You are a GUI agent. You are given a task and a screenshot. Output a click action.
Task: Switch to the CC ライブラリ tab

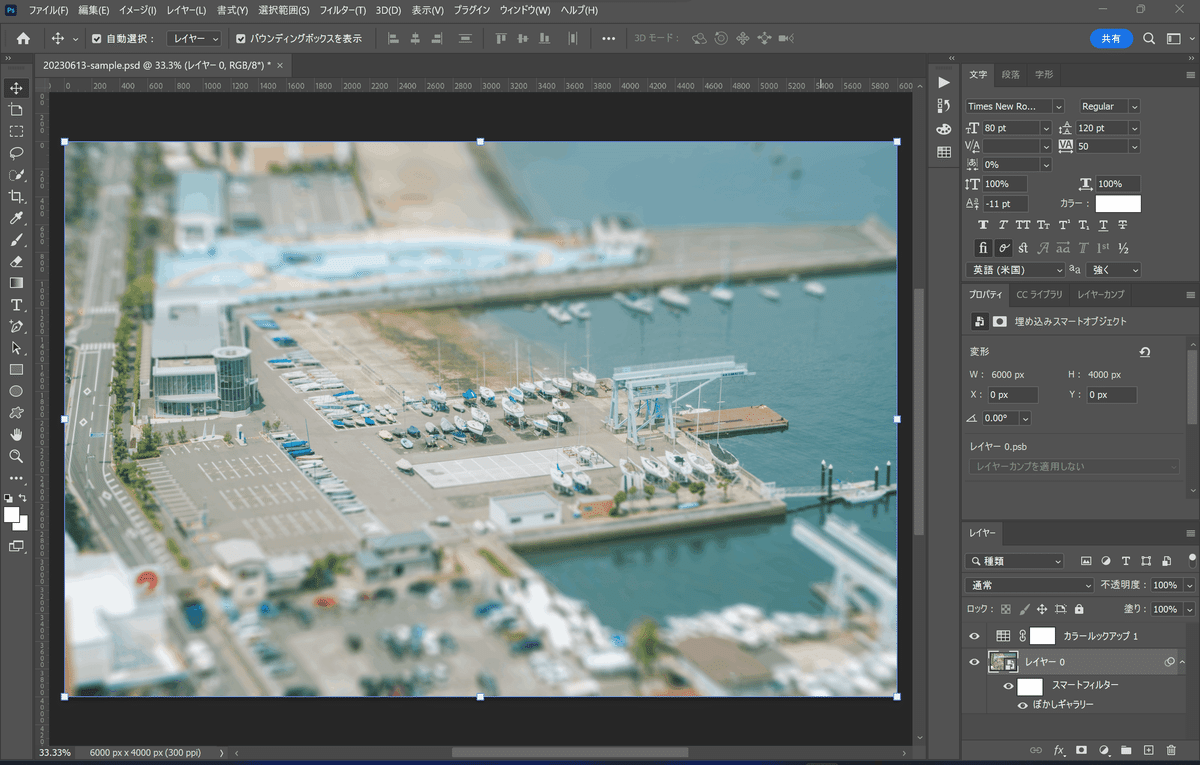click(1040, 295)
